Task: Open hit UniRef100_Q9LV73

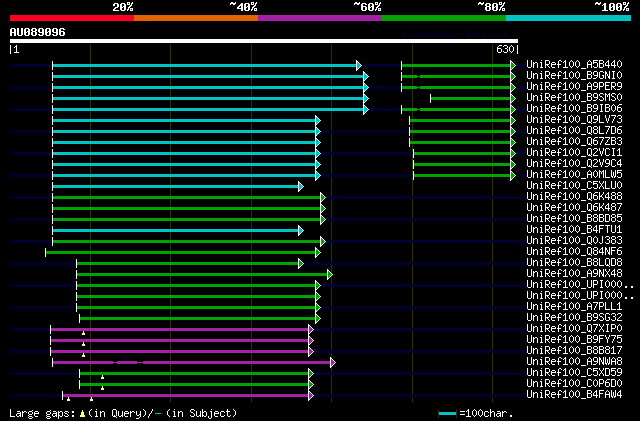Action: tap(574, 119)
